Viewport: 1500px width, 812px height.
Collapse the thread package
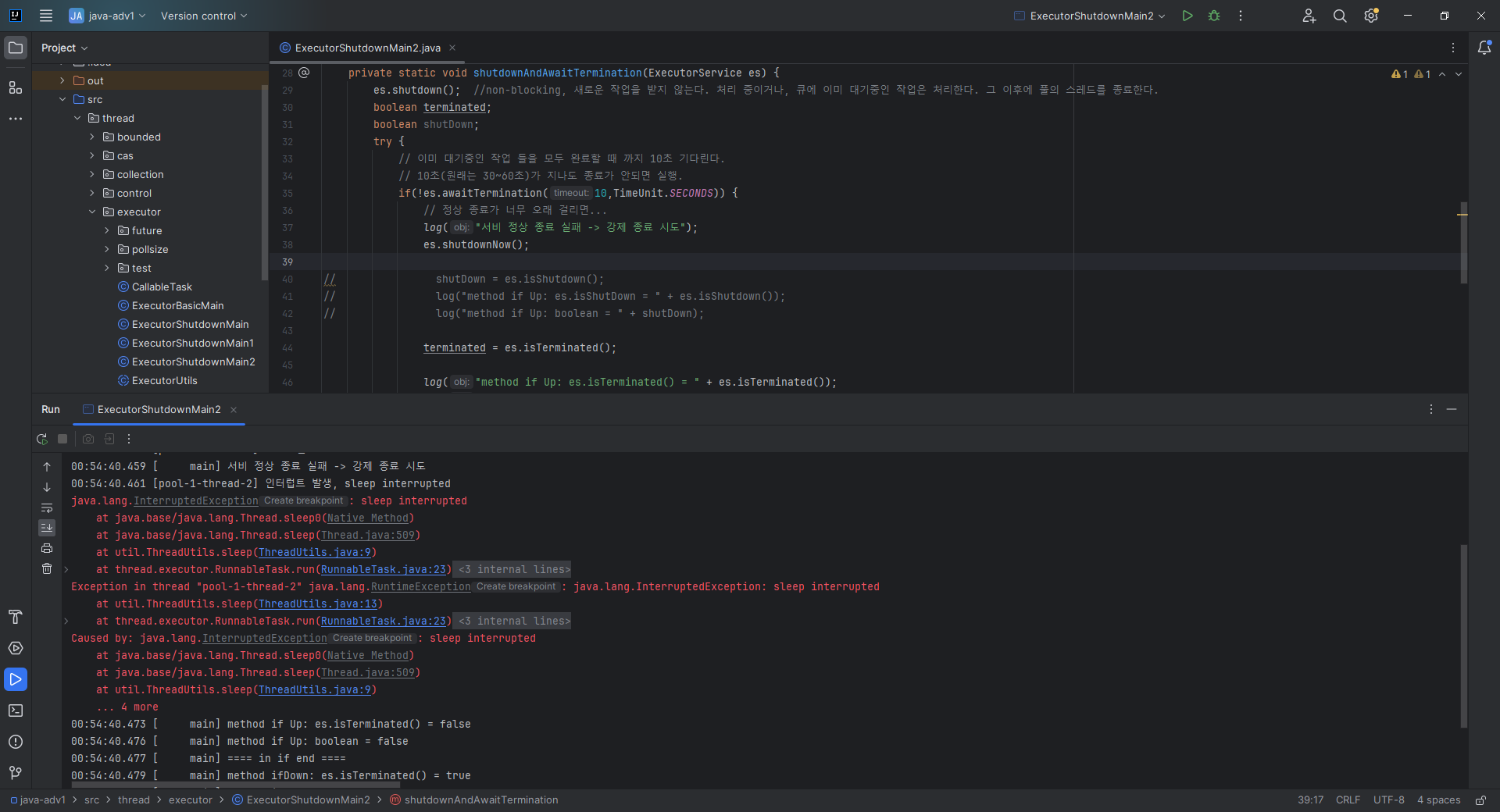click(77, 118)
